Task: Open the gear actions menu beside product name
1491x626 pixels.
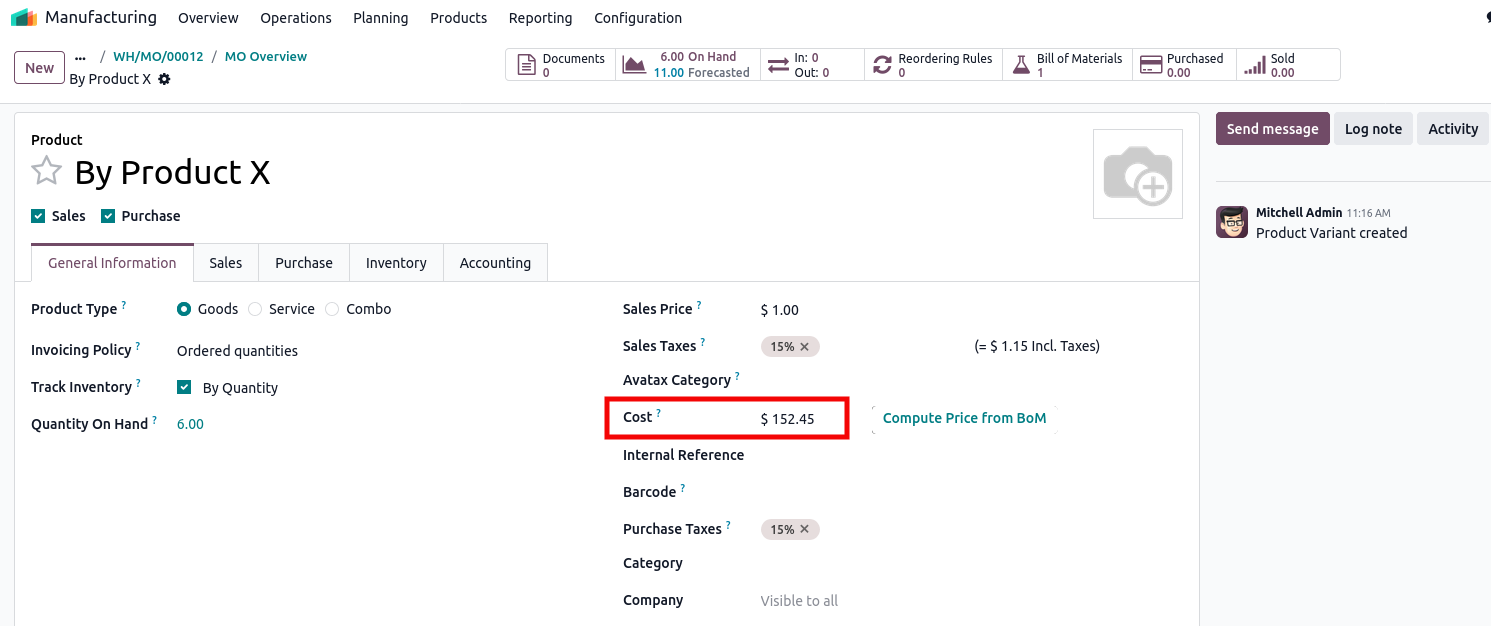Action: click(x=164, y=79)
